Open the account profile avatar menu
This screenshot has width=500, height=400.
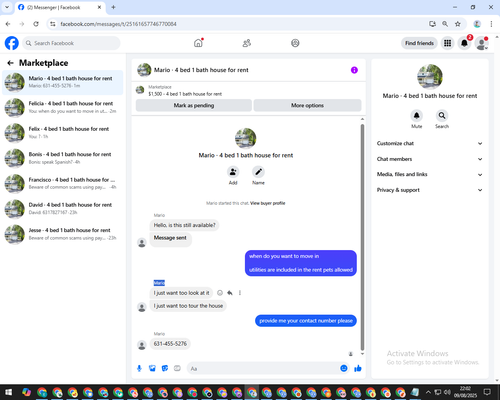(x=481, y=43)
